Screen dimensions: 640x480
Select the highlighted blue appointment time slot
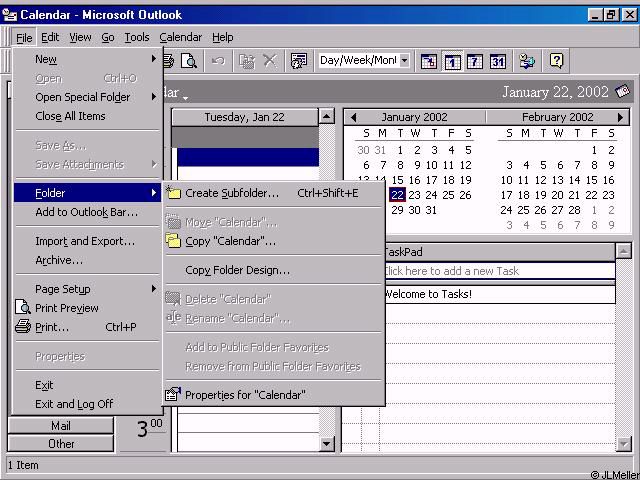[x=248, y=157]
